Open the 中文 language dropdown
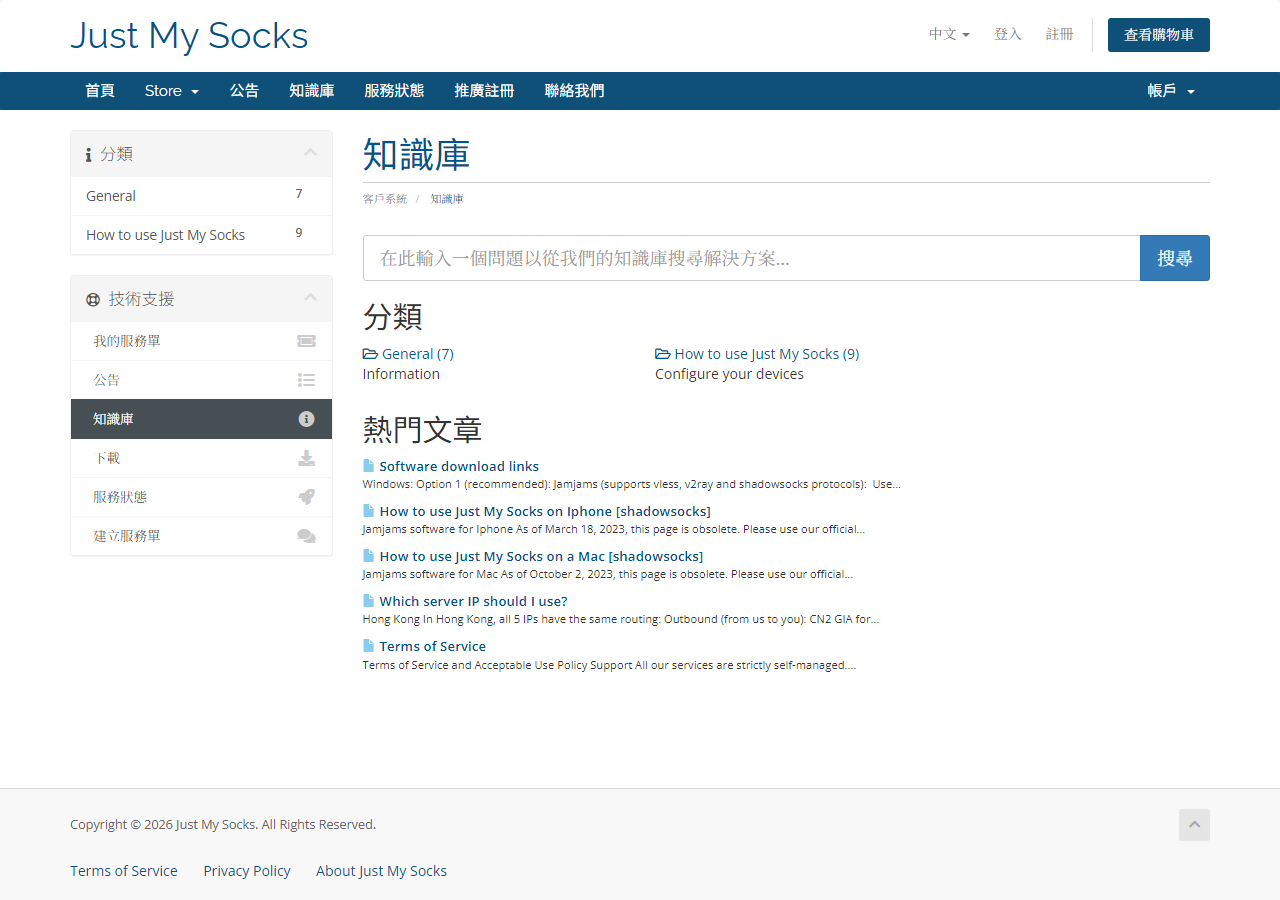 pos(949,34)
